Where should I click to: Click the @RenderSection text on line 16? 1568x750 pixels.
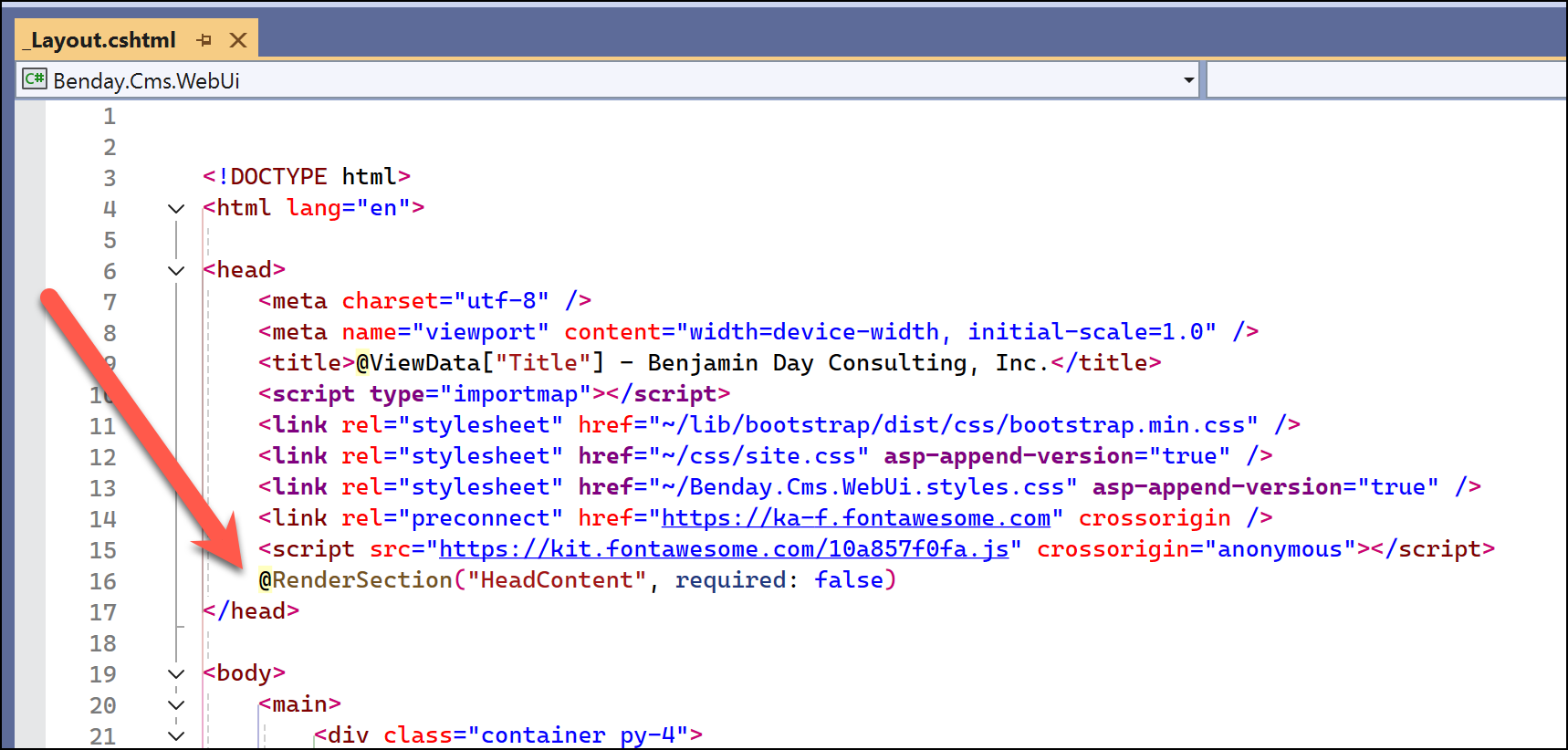pyautogui.click(x=355, y=580)
